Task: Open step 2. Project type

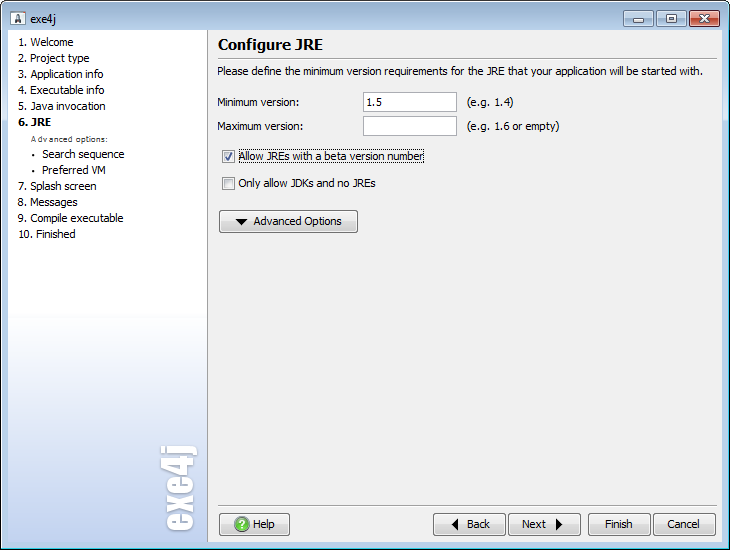Action: [54, 58]
